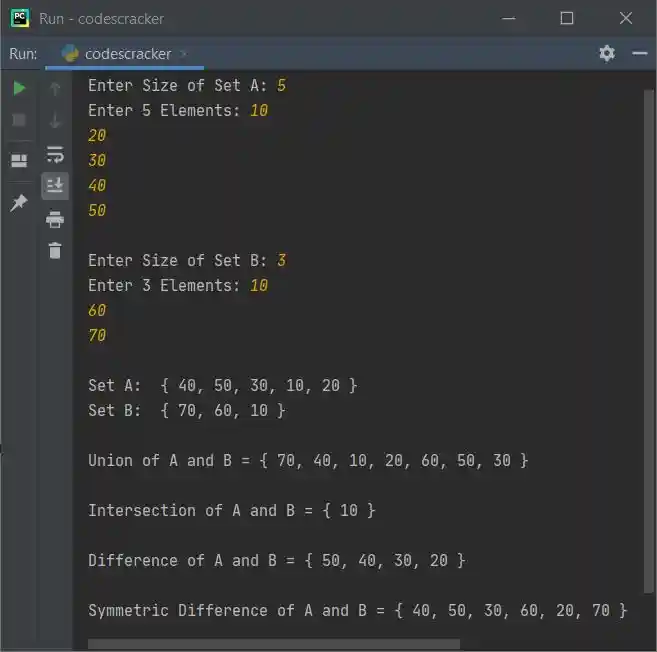Click input value 60 in console

(x=97, y=310)
